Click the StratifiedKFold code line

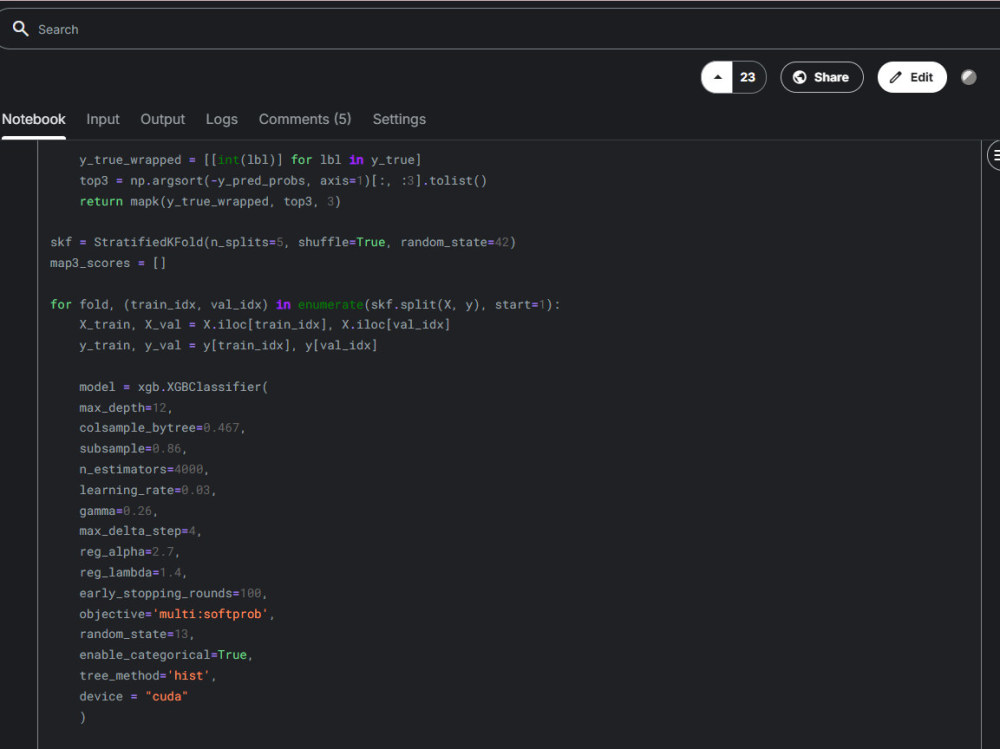[283, 242]
